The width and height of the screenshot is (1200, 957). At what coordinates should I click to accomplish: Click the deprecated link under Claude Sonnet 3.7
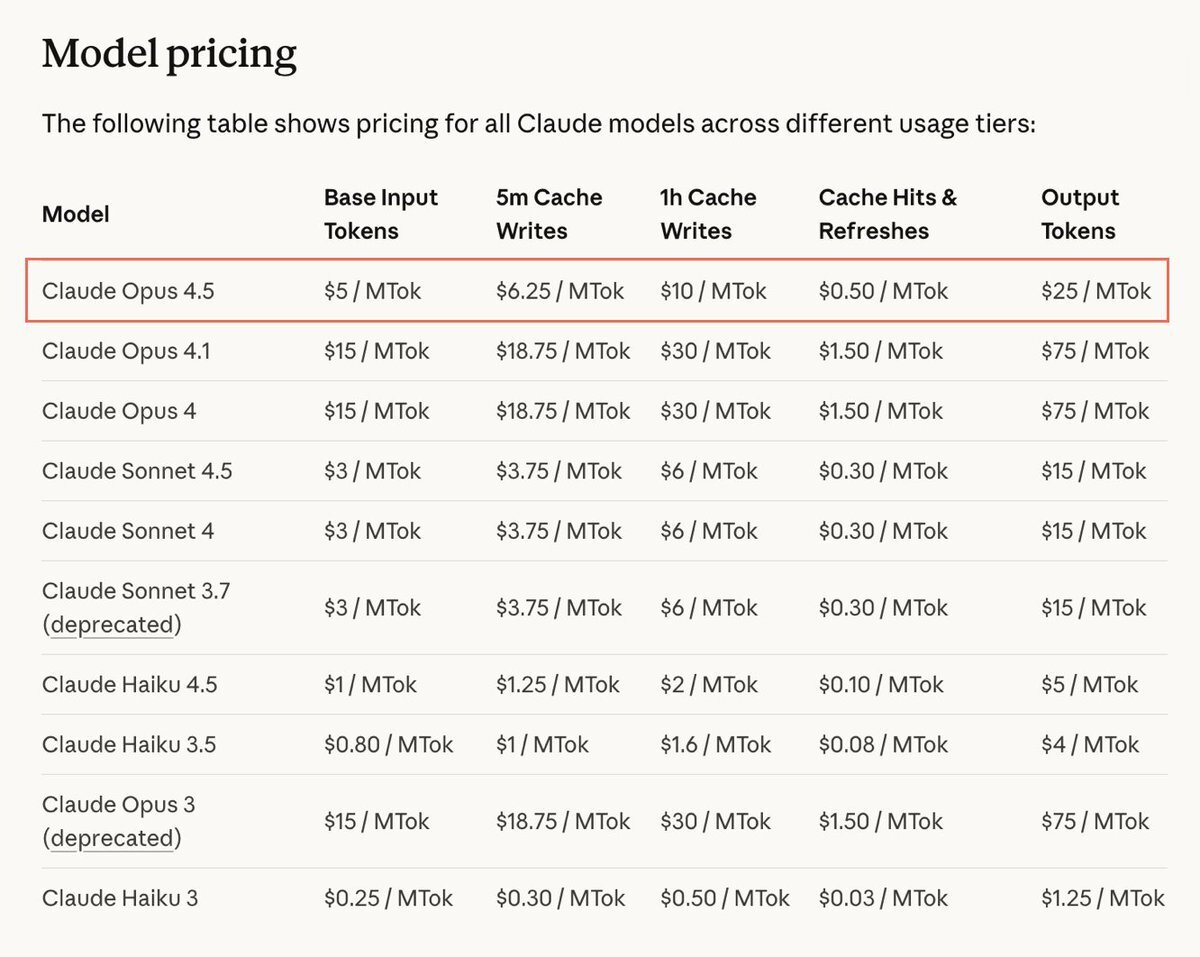coord(114,625)
